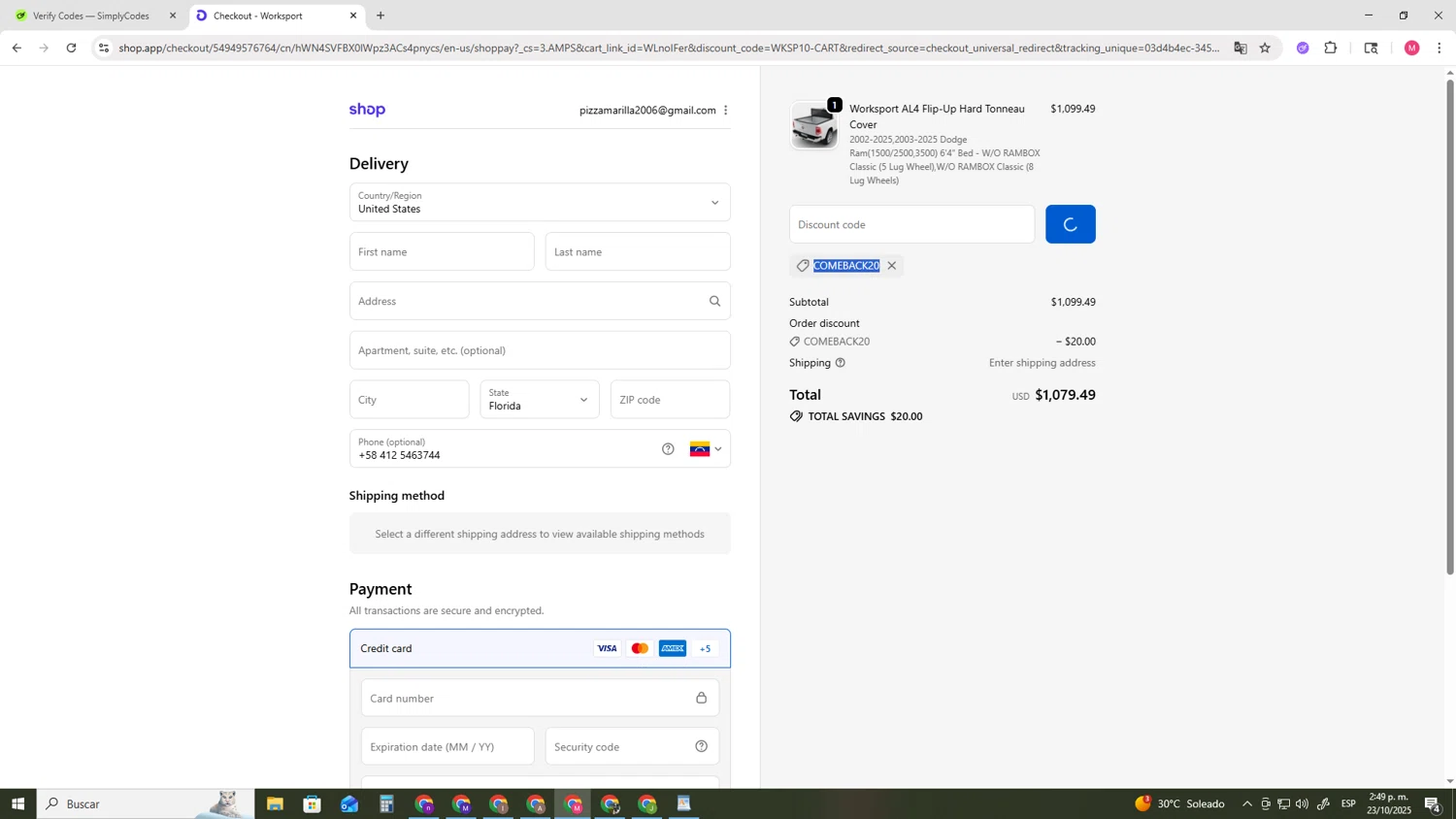Click the American Express logo

coord(673,648)
